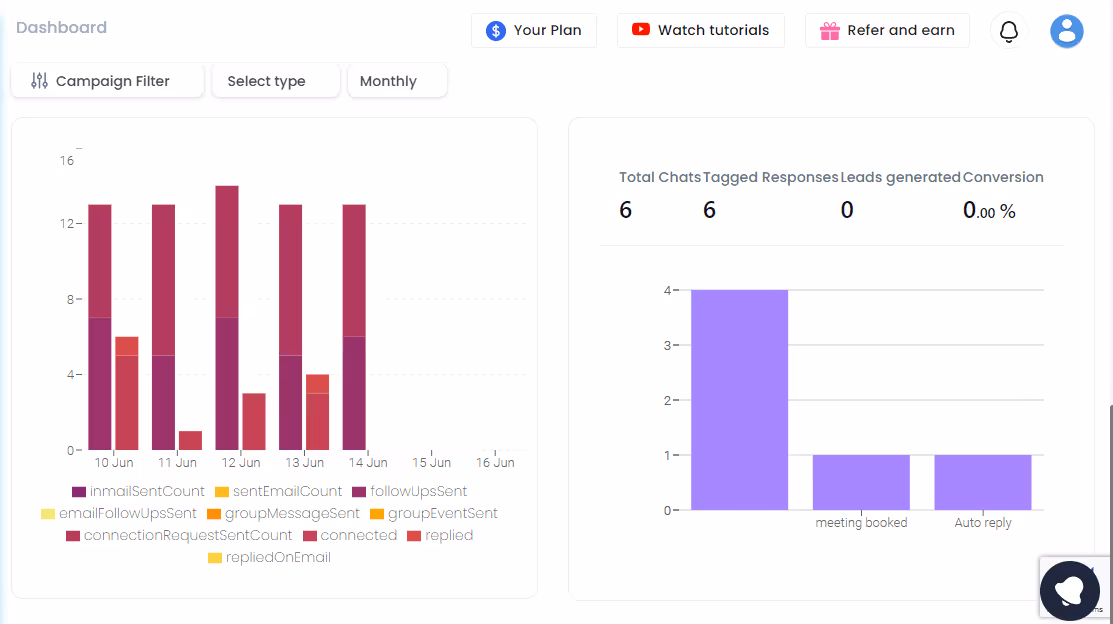
Task: Click the yellow swatch next to repliedOnEmail
Action: tap(213, 557)
